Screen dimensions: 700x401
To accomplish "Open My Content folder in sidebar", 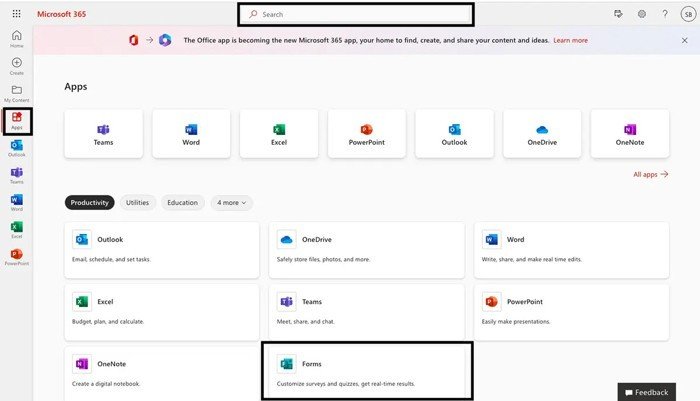I will [x=16, y=93].
